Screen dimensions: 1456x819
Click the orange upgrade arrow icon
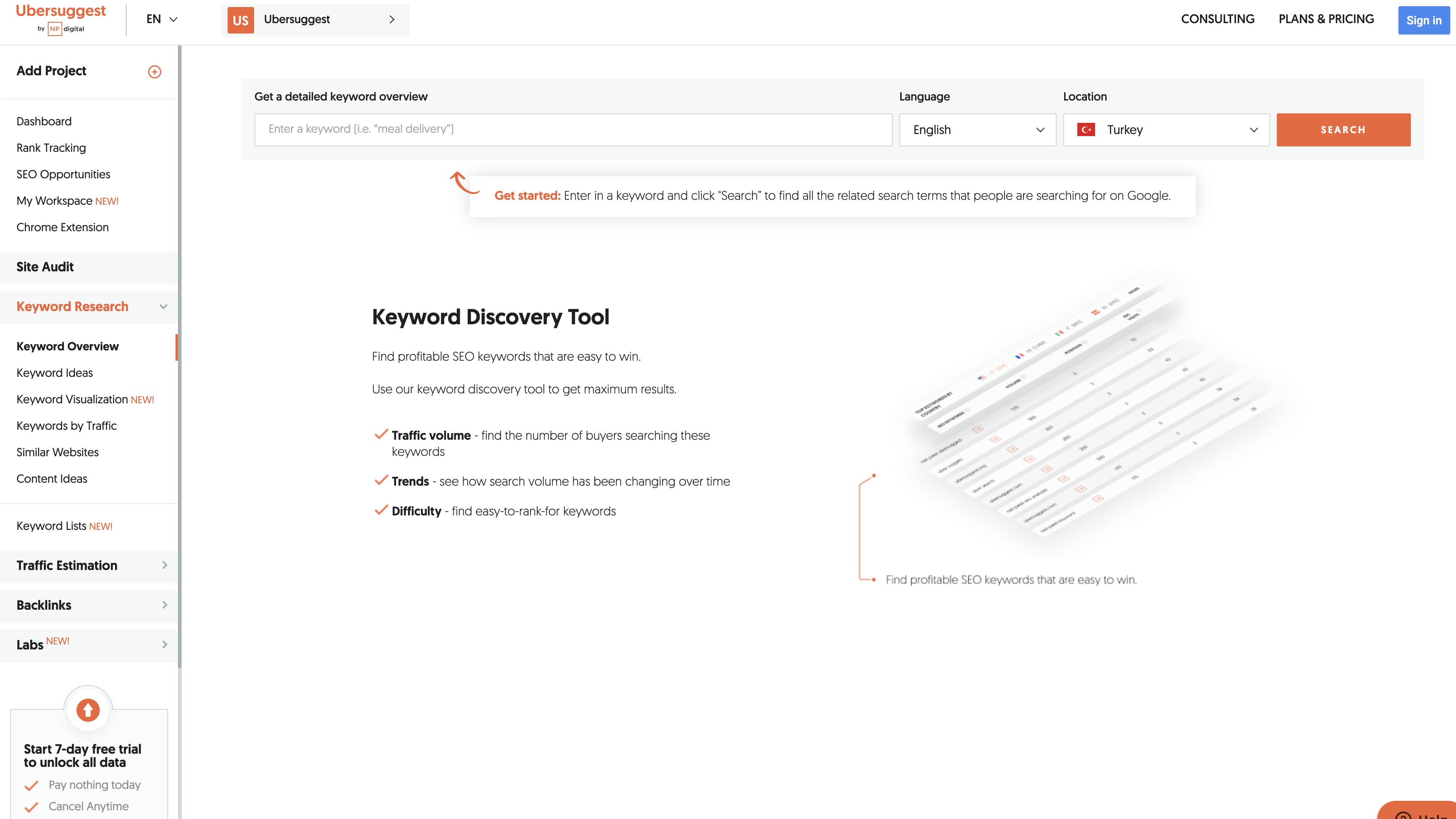[88, 710]
